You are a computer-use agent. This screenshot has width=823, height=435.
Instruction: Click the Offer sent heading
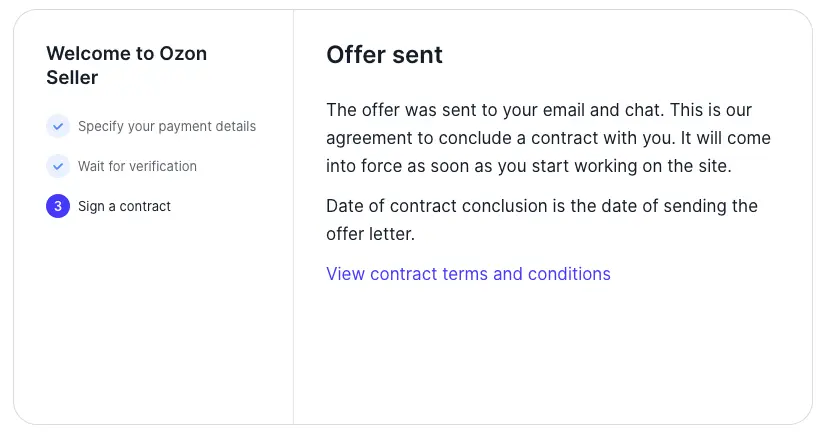coord(384,55)
